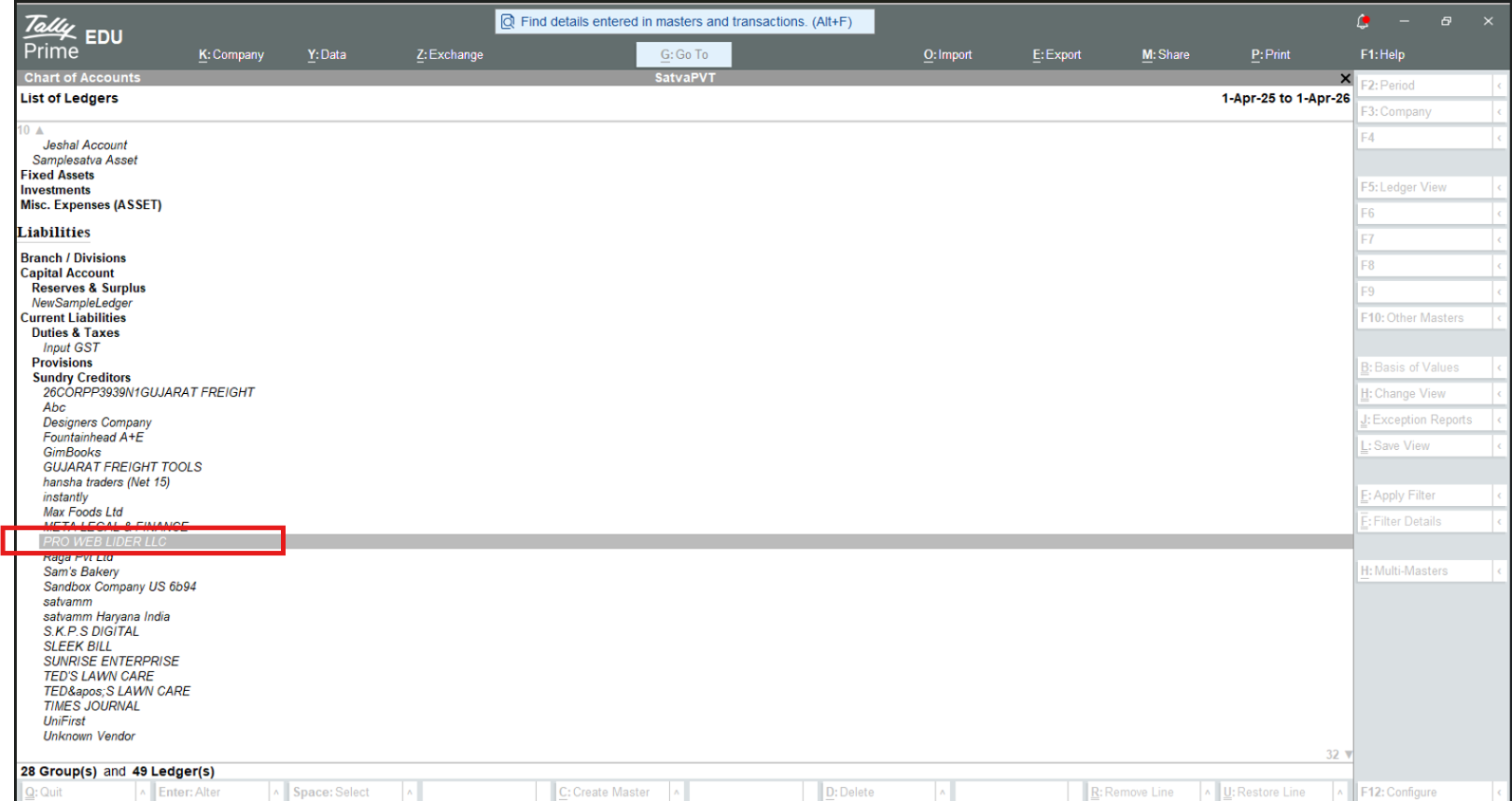1512x801 pixels.
Task: Click L: Save View button
Action: tap(1424, 446)
